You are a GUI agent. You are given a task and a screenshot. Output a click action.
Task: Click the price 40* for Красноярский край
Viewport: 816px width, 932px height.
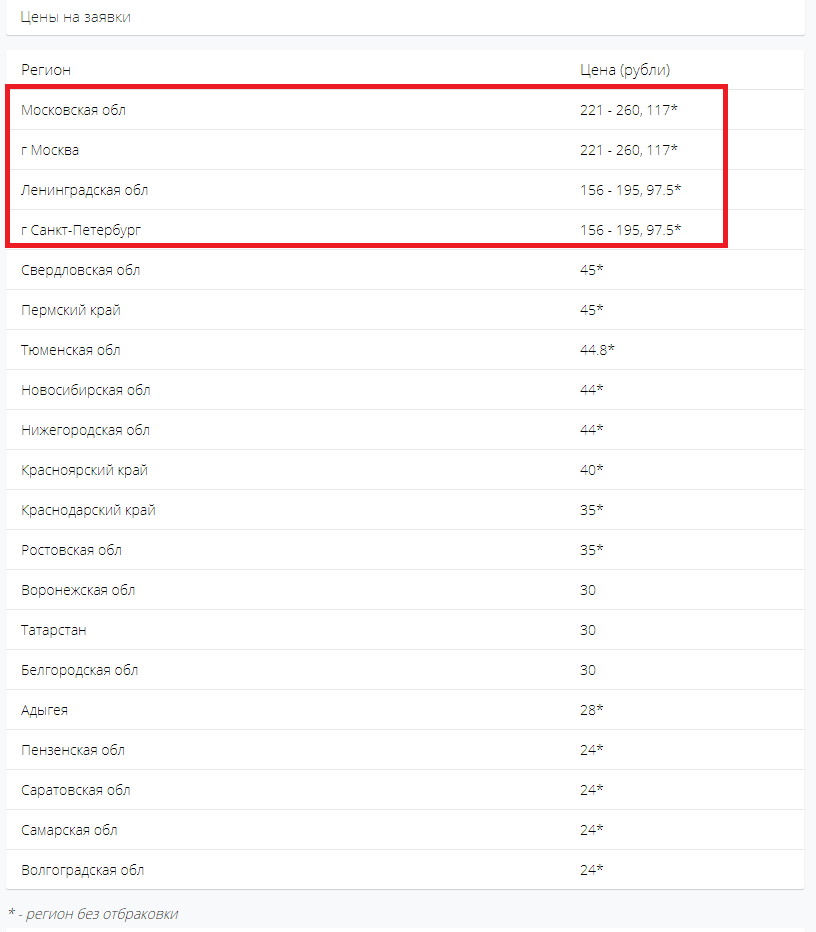click(592, 470)
